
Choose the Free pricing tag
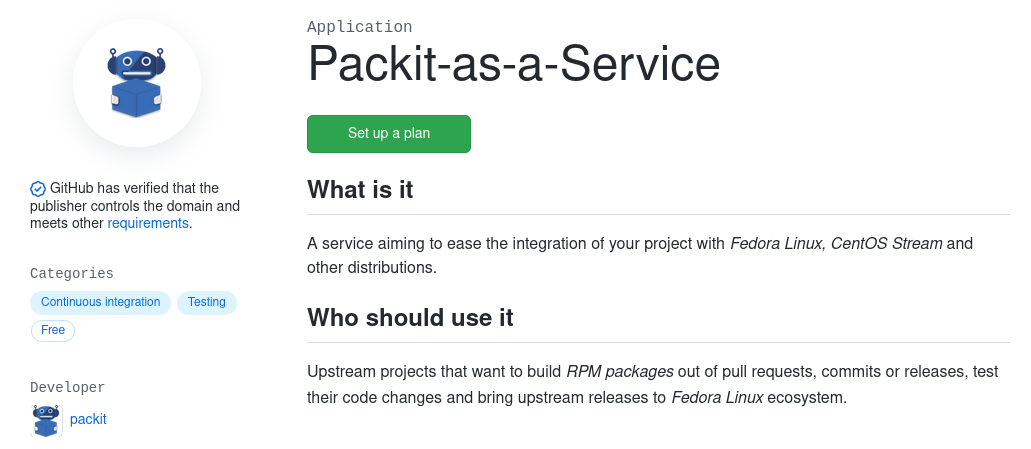click(x=53, y=330)
